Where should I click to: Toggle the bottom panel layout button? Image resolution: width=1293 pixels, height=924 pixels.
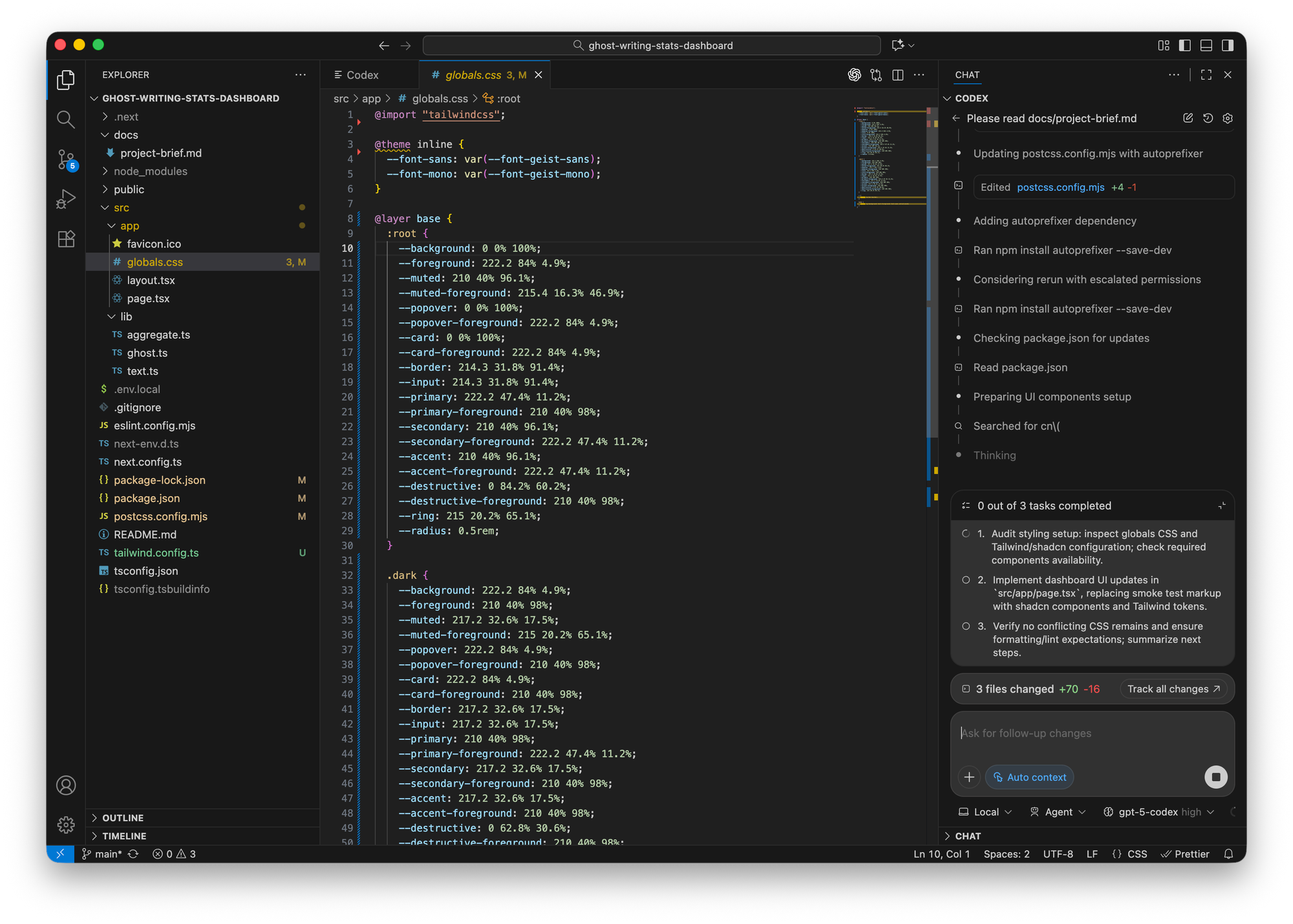(x=1206, y=45)
